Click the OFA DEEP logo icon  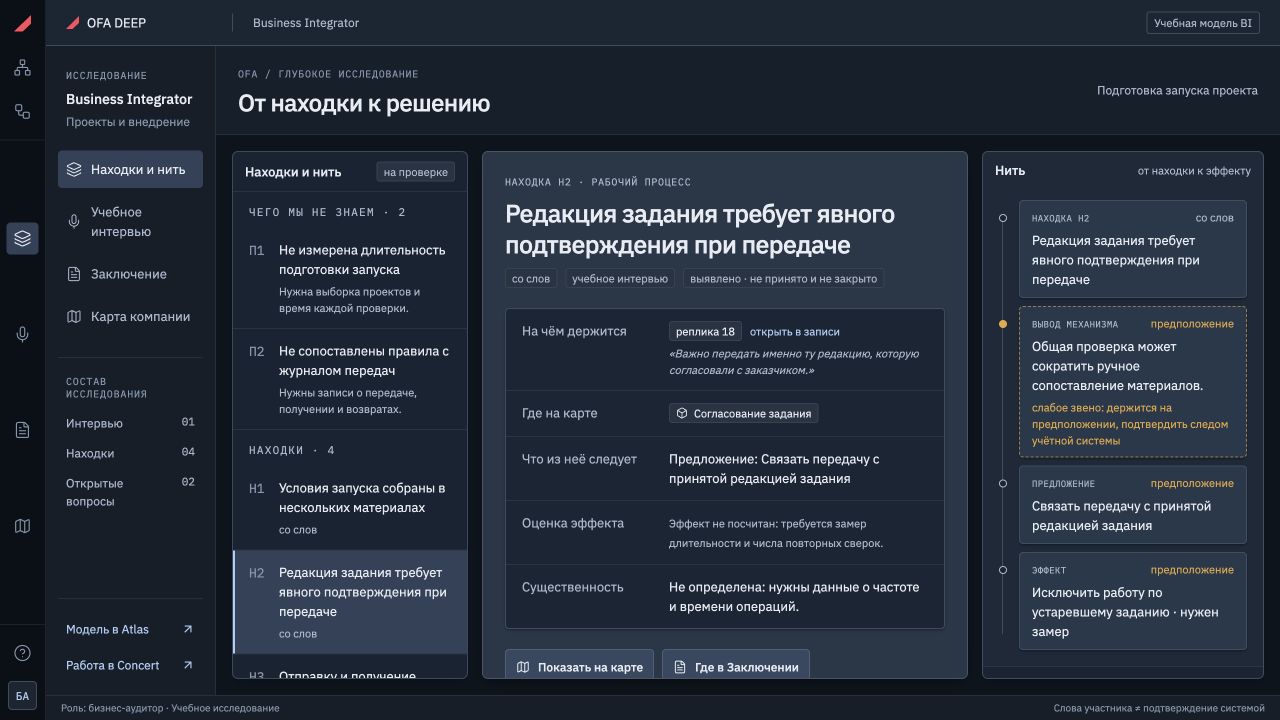(x=73, y=23)
